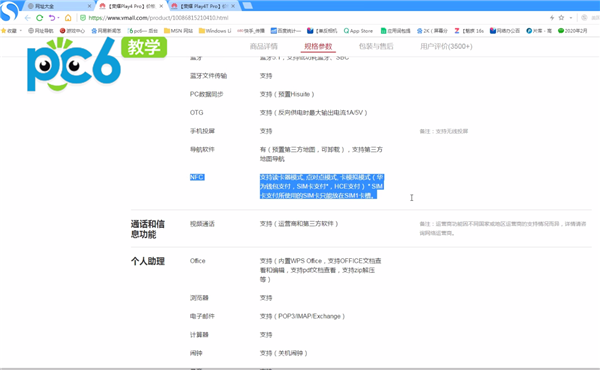Click the 浏览器 spec label
Screen dimensions: 600x370
pos(199,298)
